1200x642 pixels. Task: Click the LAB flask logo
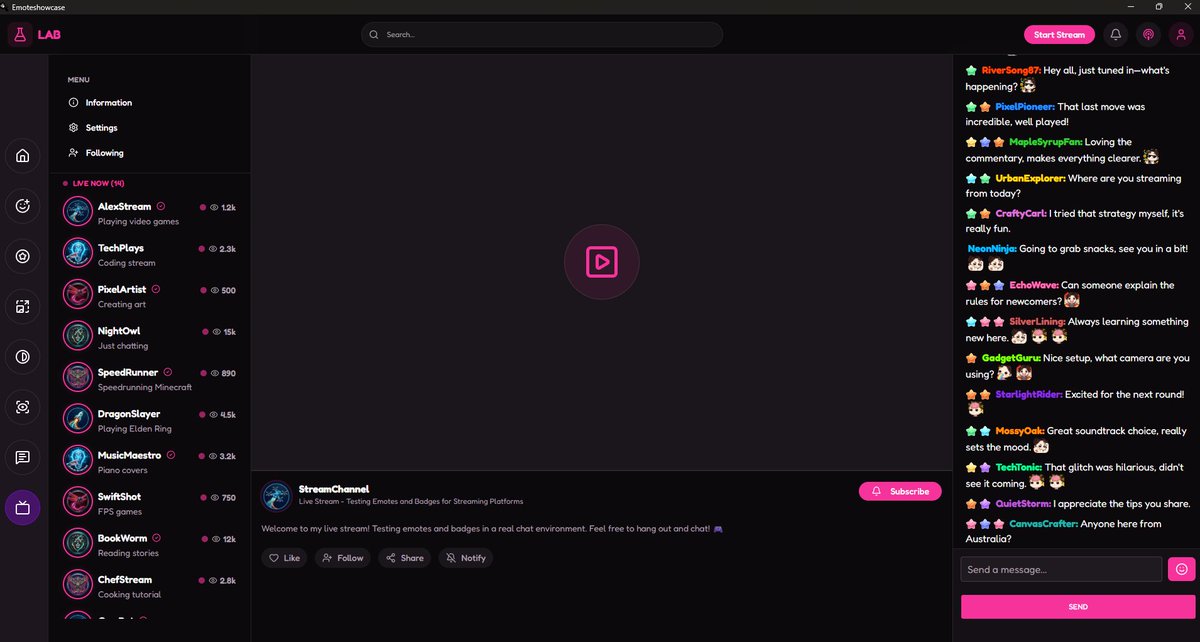coord(19,35)
